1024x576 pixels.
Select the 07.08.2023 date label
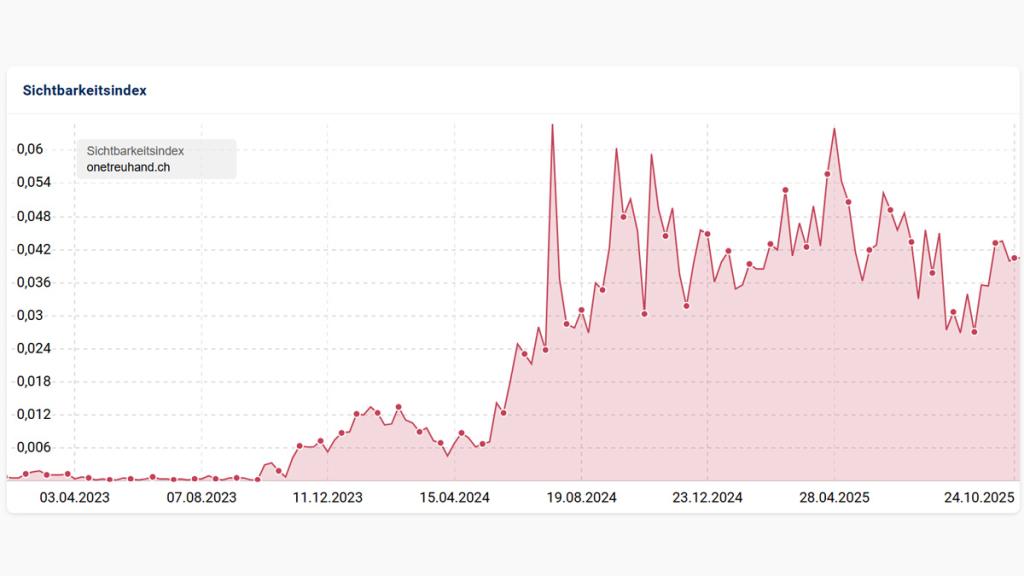click(x=201, y=497)
